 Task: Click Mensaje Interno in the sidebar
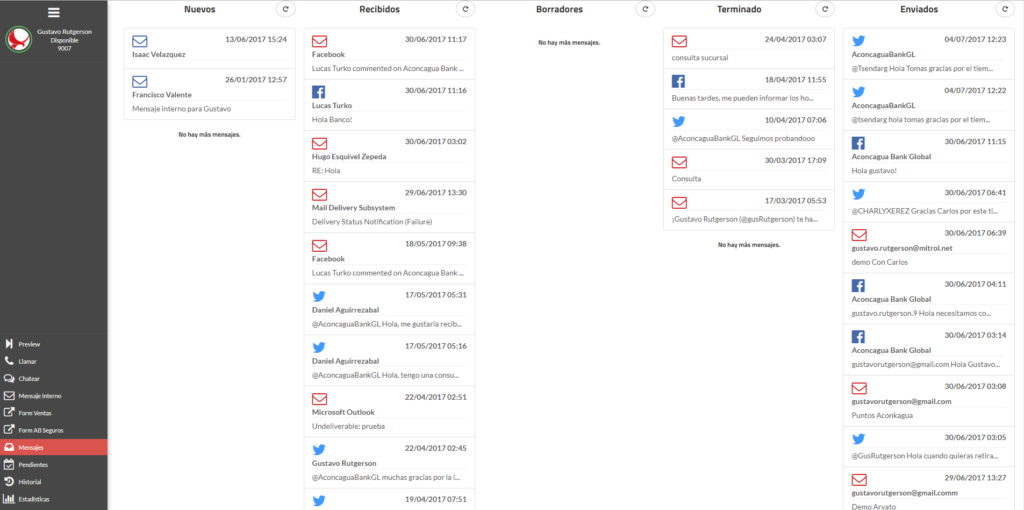39,396
